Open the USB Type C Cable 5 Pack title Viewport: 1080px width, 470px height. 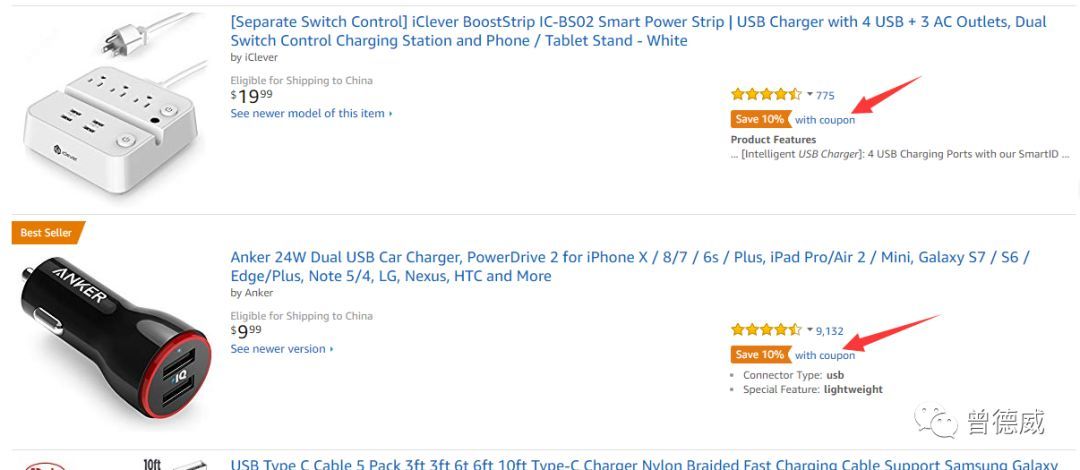(644, 464)
